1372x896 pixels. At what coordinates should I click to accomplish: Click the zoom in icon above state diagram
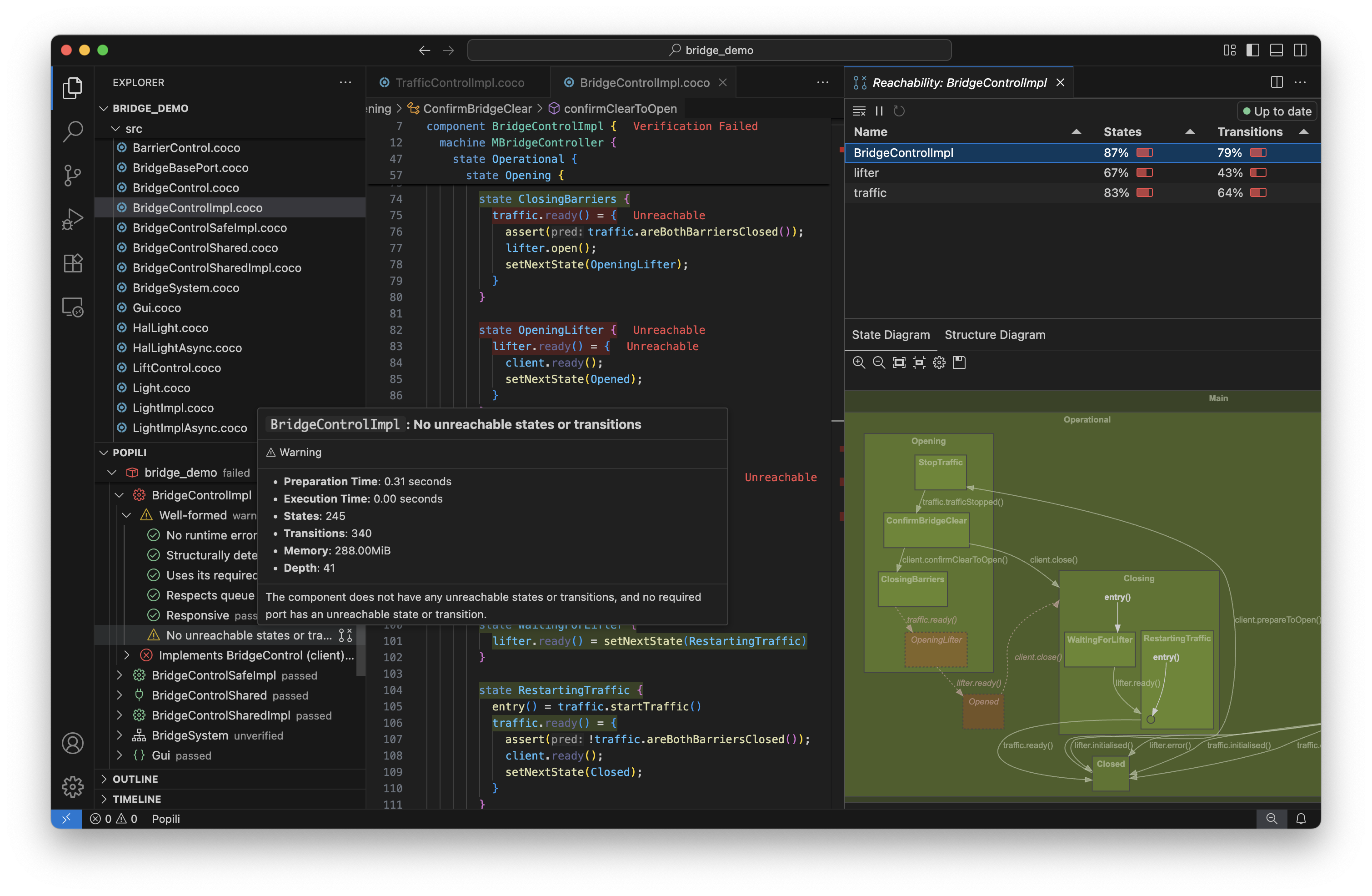point(858,362)
